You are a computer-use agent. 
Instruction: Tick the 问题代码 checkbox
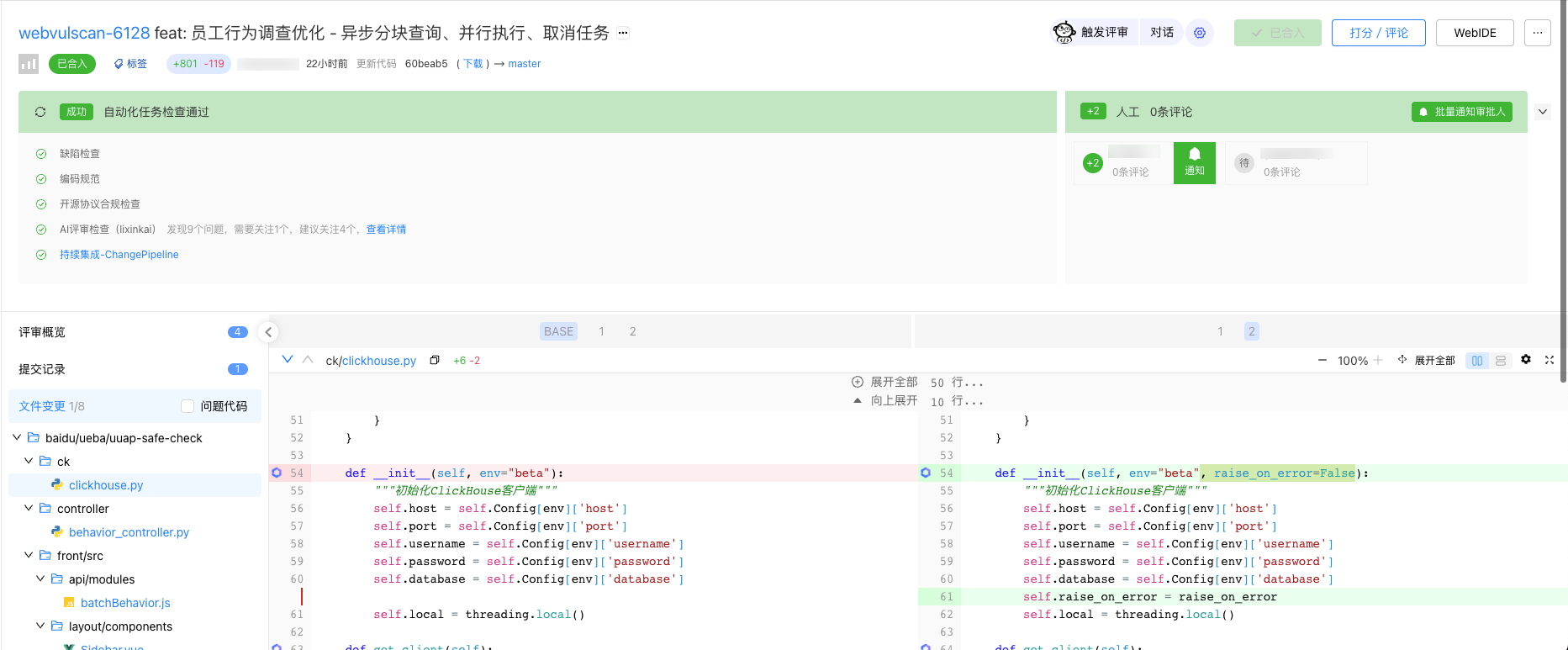187,406
